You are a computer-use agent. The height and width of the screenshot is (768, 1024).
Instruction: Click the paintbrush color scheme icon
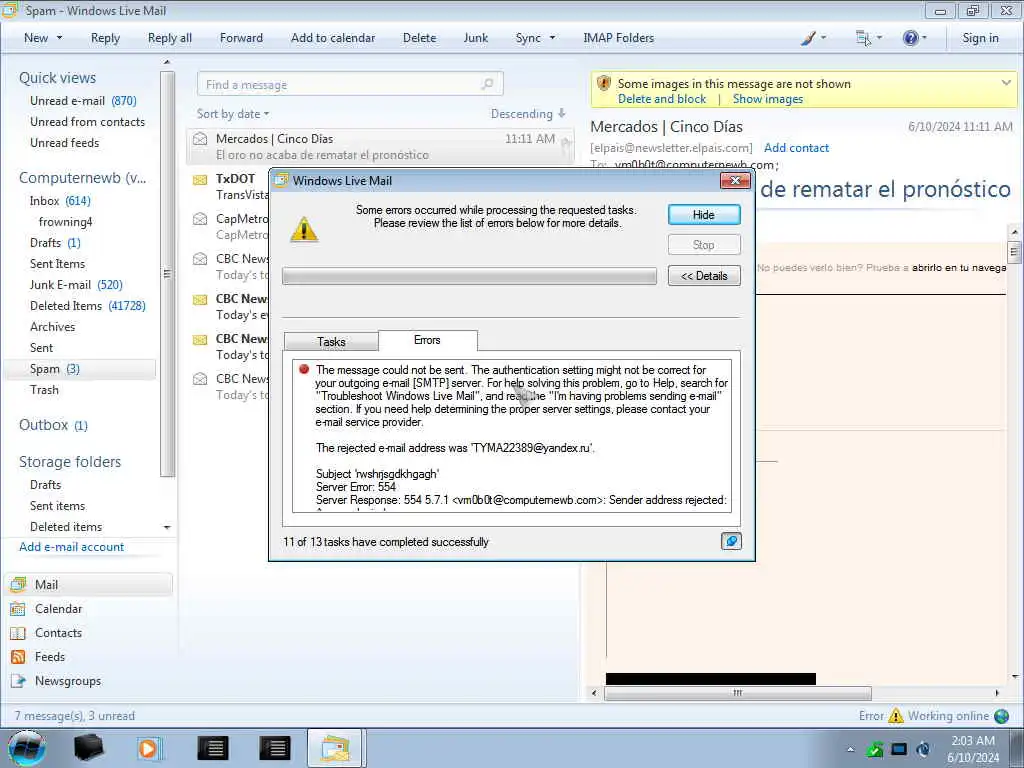pos(808,38)
